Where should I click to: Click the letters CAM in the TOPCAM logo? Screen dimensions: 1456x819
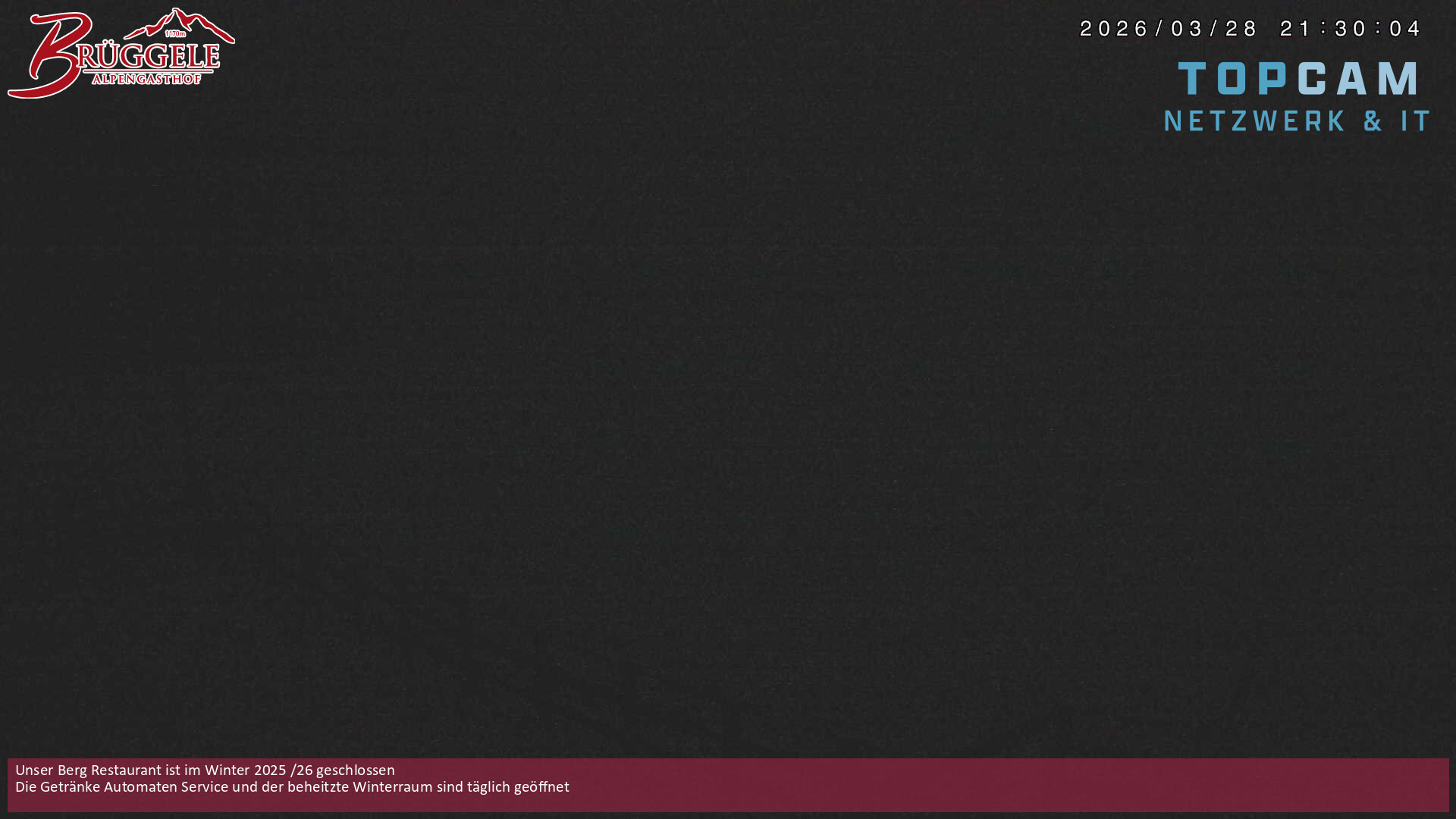(x=1357, y=79)
